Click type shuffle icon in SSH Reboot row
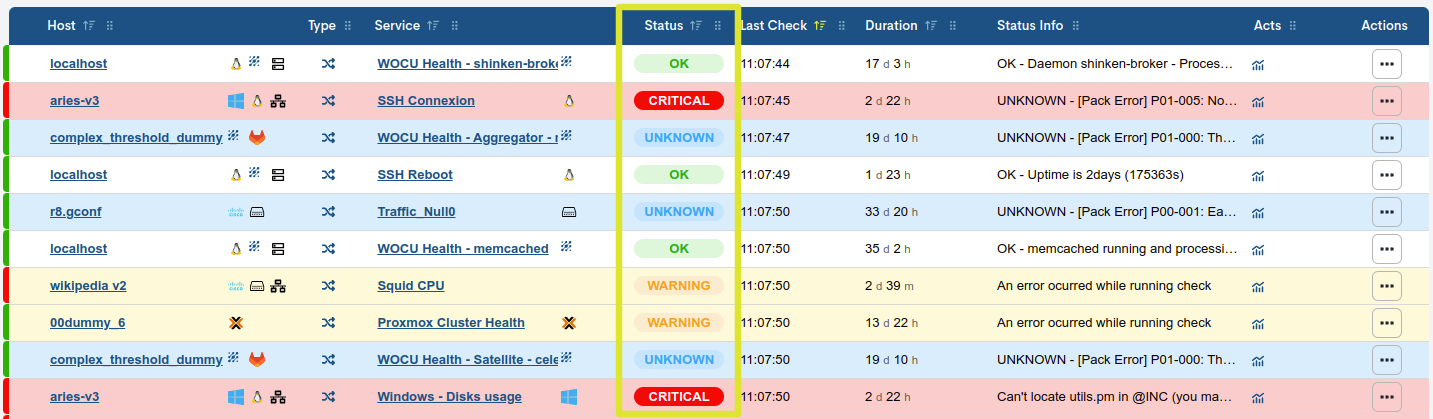 click(328, 175)
